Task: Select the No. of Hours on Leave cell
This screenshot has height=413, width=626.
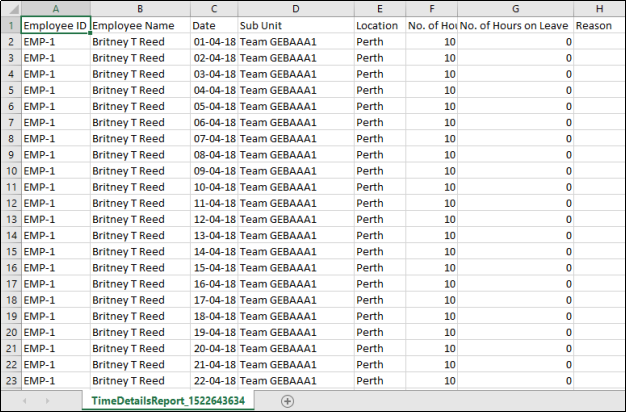Action: tap(515, 26)
